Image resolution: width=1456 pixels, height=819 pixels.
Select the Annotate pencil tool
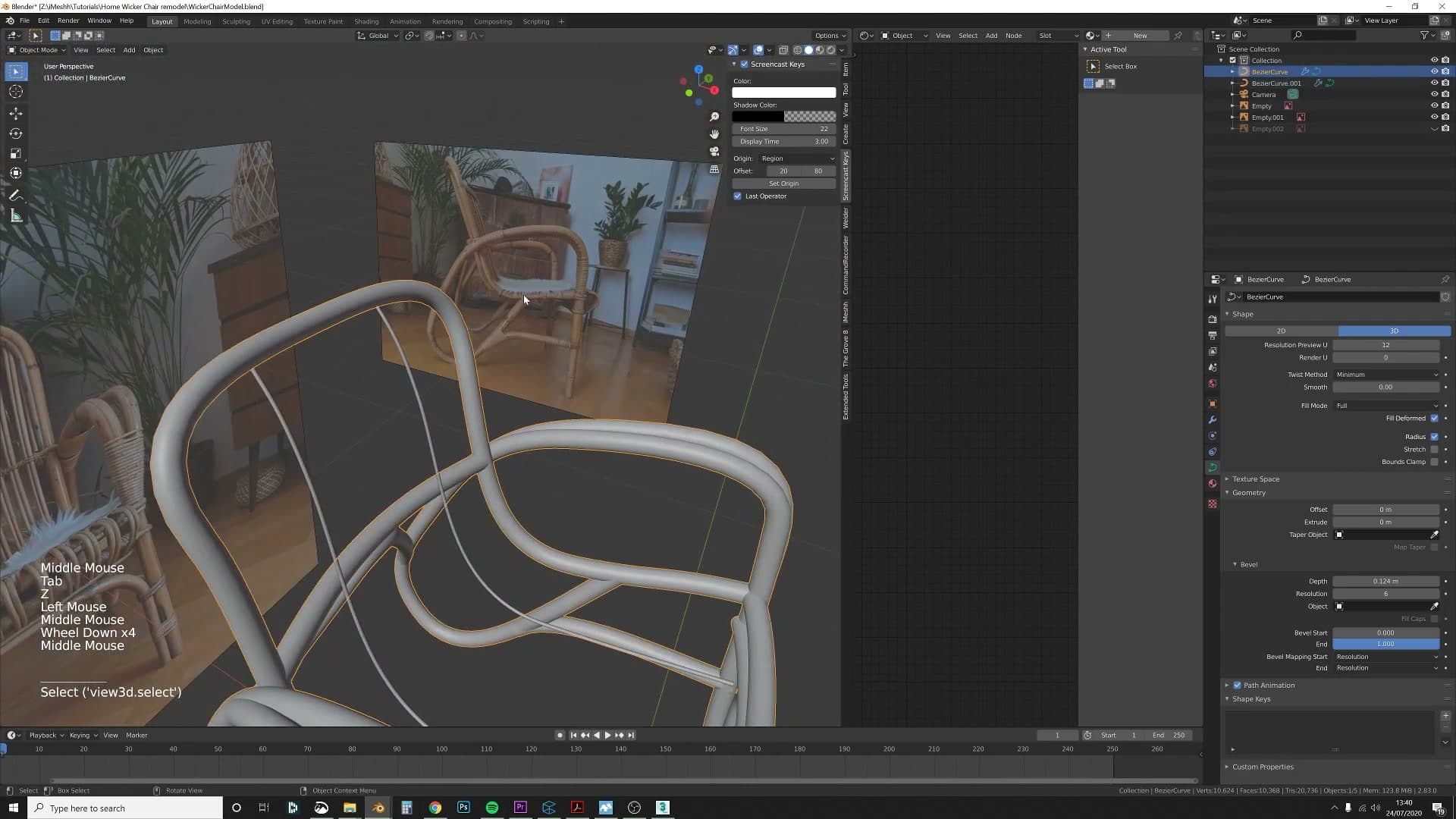[16, 196]
